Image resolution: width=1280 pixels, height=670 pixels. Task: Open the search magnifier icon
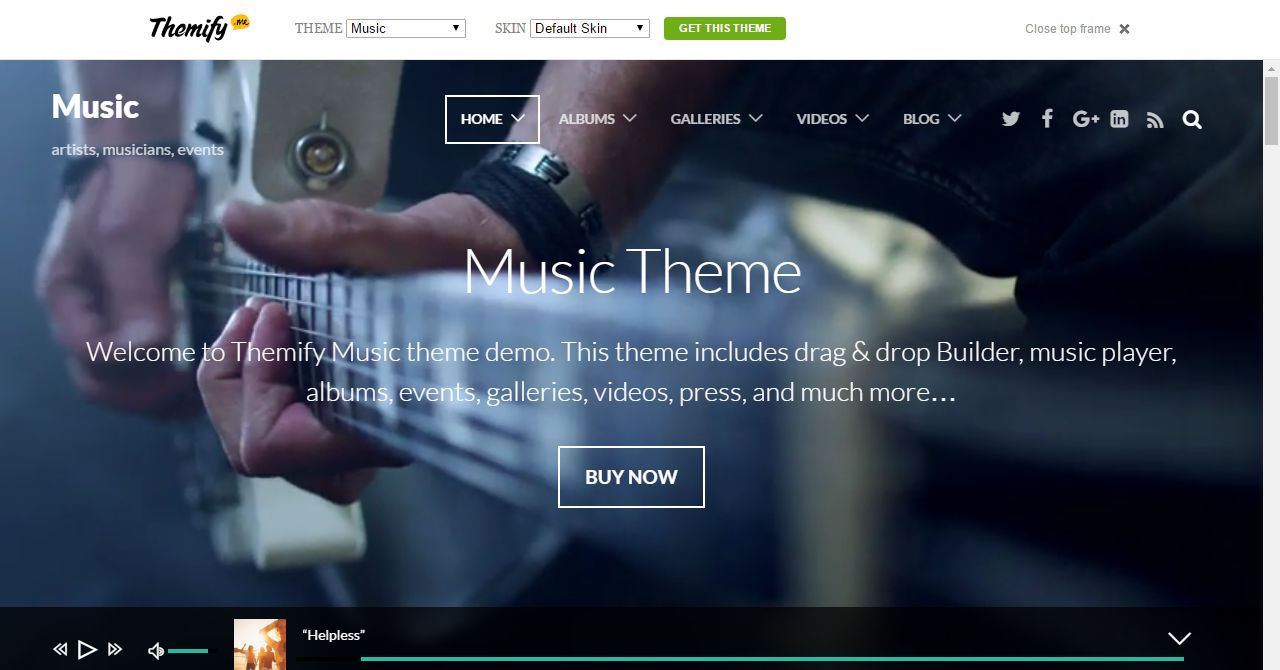[1192, 119]
